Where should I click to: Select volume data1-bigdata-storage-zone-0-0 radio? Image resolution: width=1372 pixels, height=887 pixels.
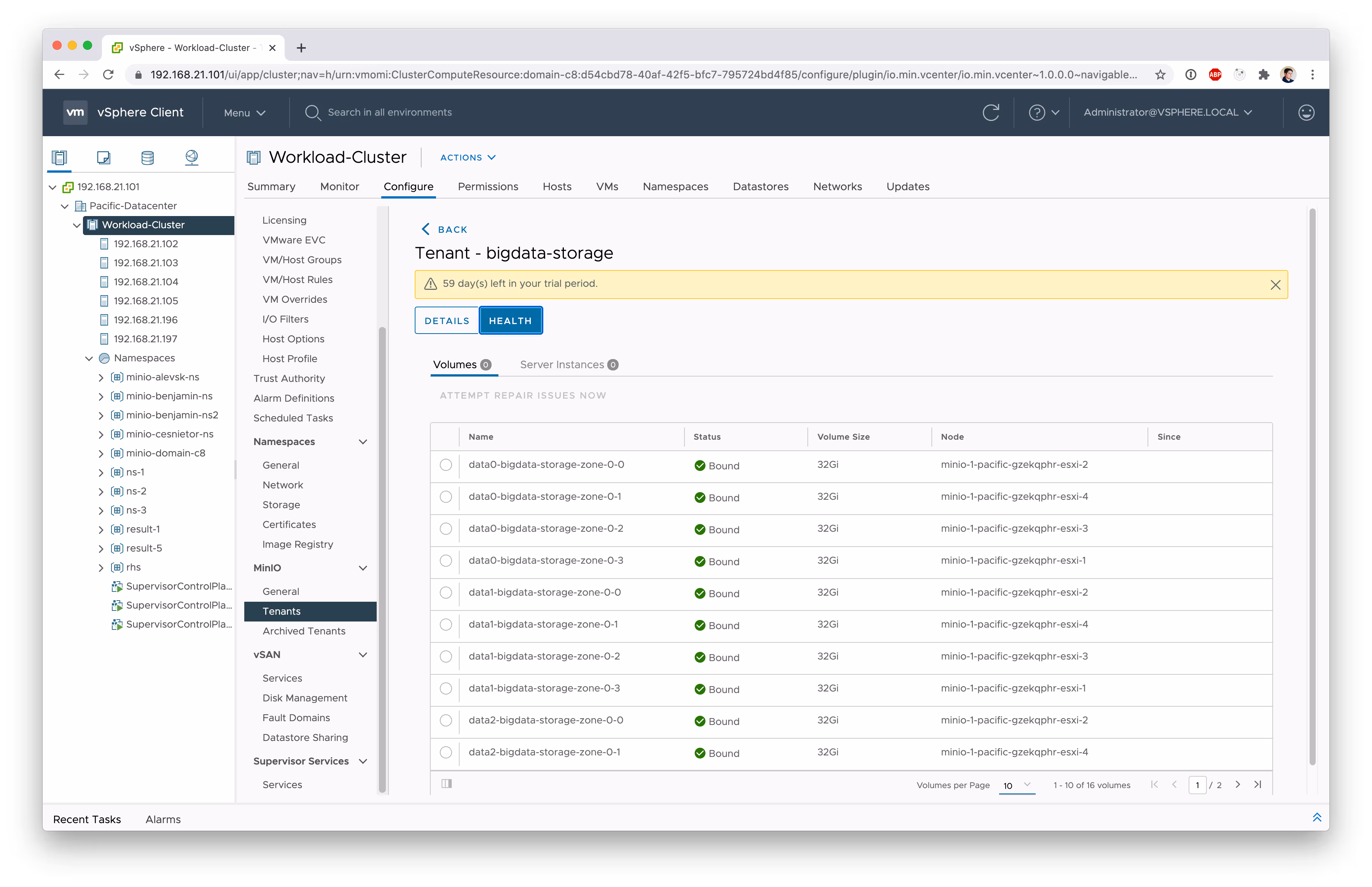[x=446, y=593]
